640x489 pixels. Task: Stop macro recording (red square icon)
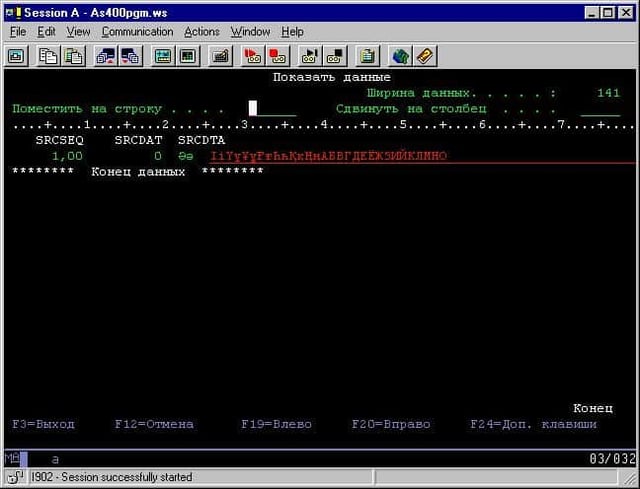click(278, 56)
